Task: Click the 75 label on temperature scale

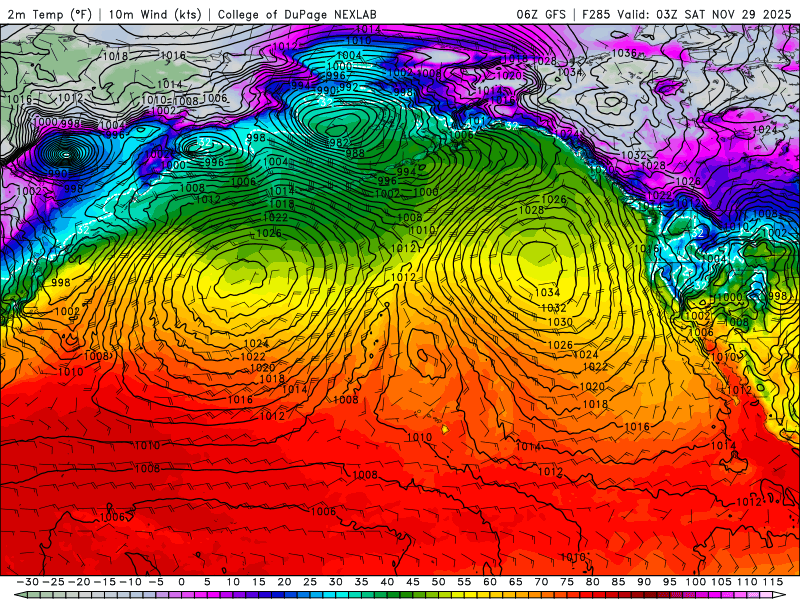Action: click(566, 582)
